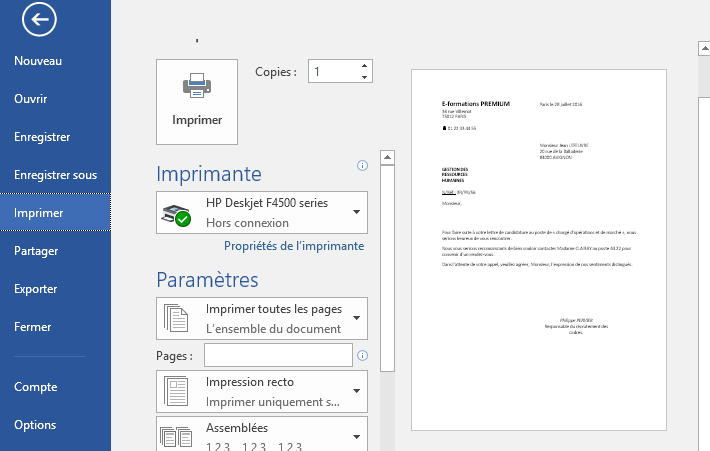
Task: Click the HP Deskjet printer status icon
Action: click(176, 214)
